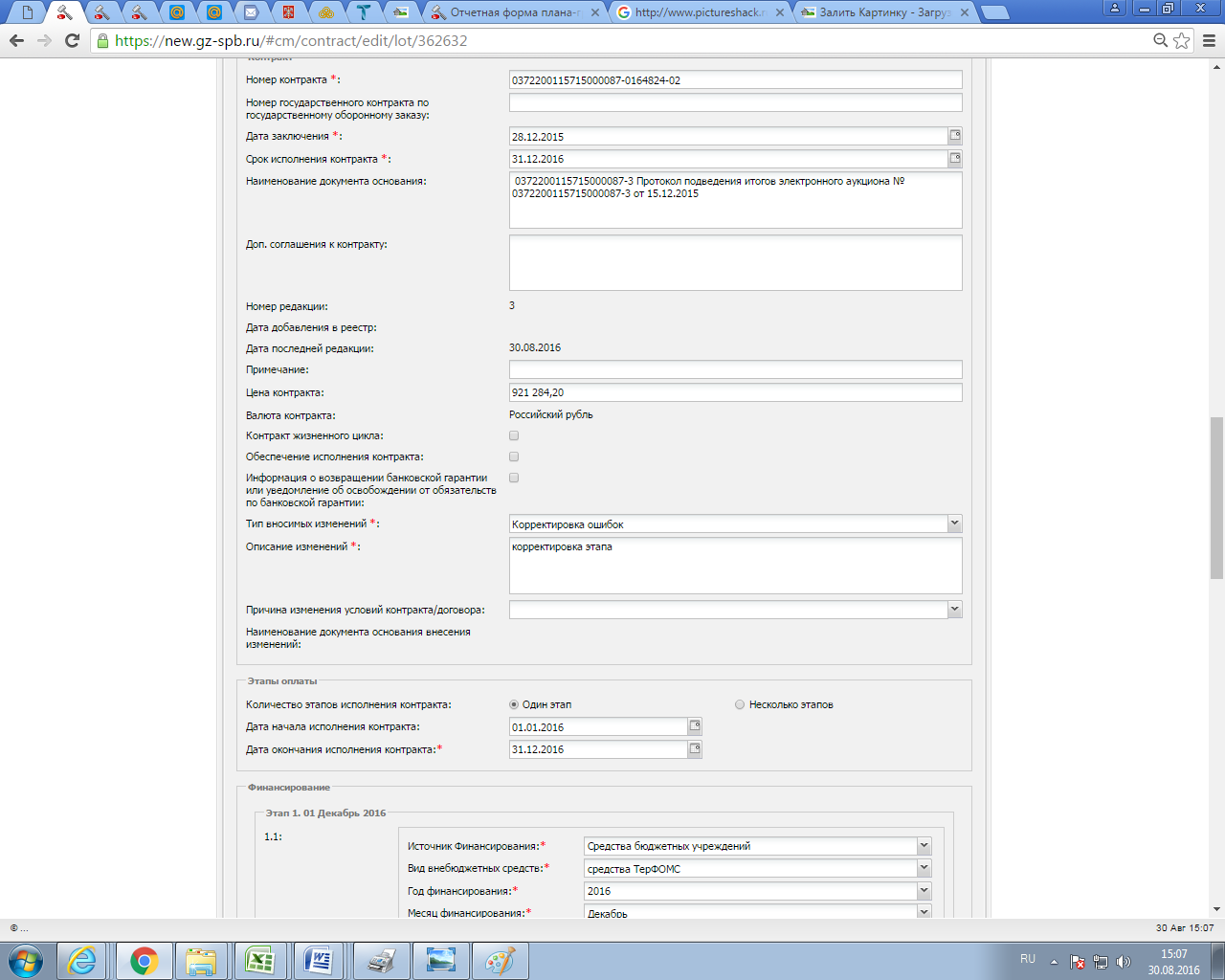The height and width of the screenshot is (980, 1225).
Task: Click Наименование документа основания text area
Action: (735, 200)
